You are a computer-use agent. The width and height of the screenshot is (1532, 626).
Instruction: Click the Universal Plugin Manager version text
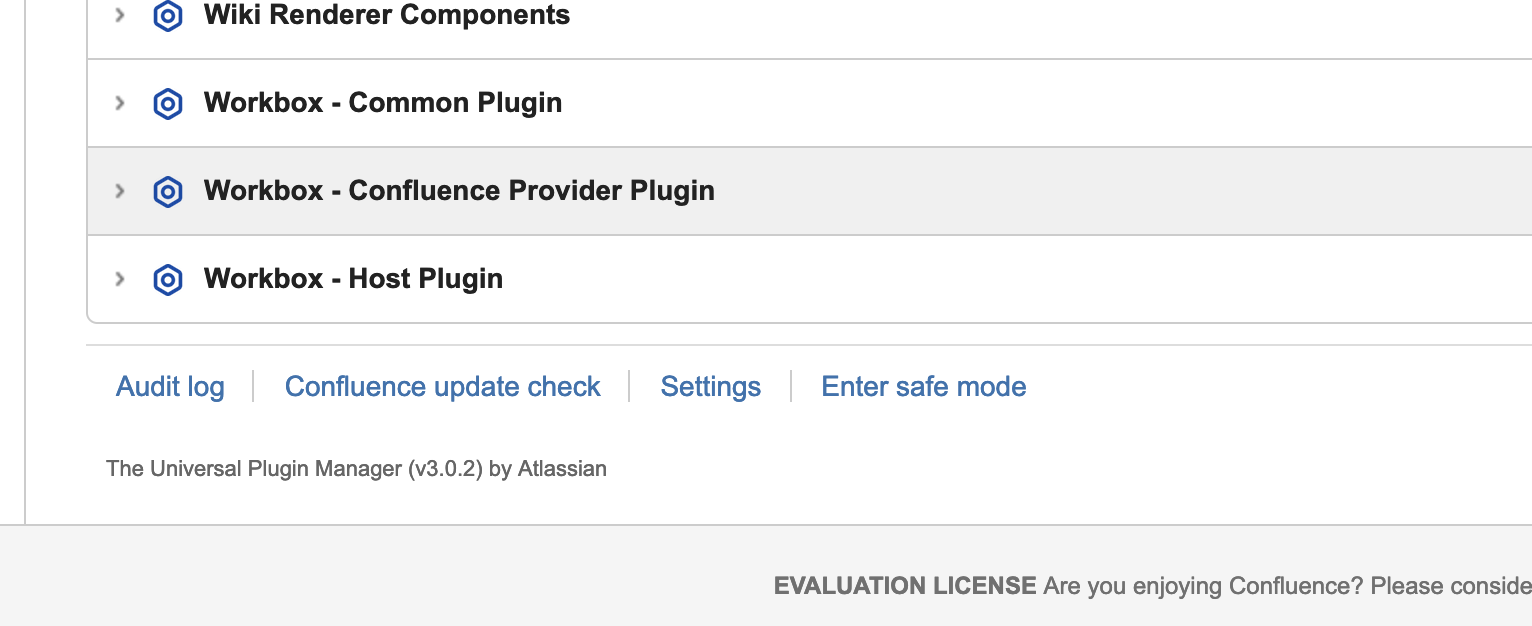coord(295,469)
